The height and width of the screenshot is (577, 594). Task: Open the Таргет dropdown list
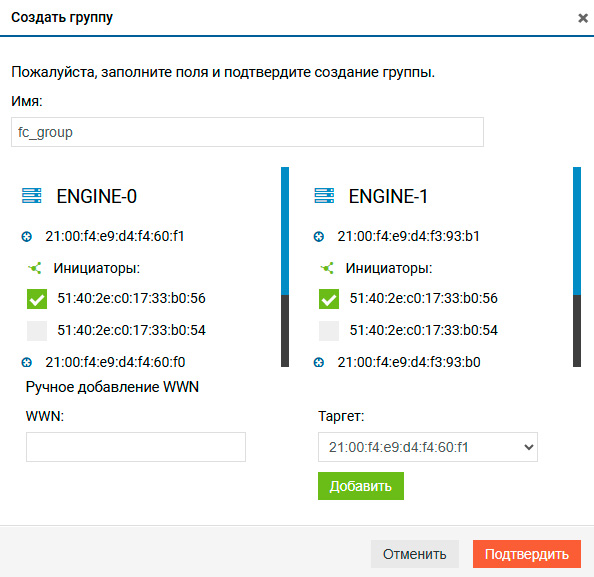[428, 447]
